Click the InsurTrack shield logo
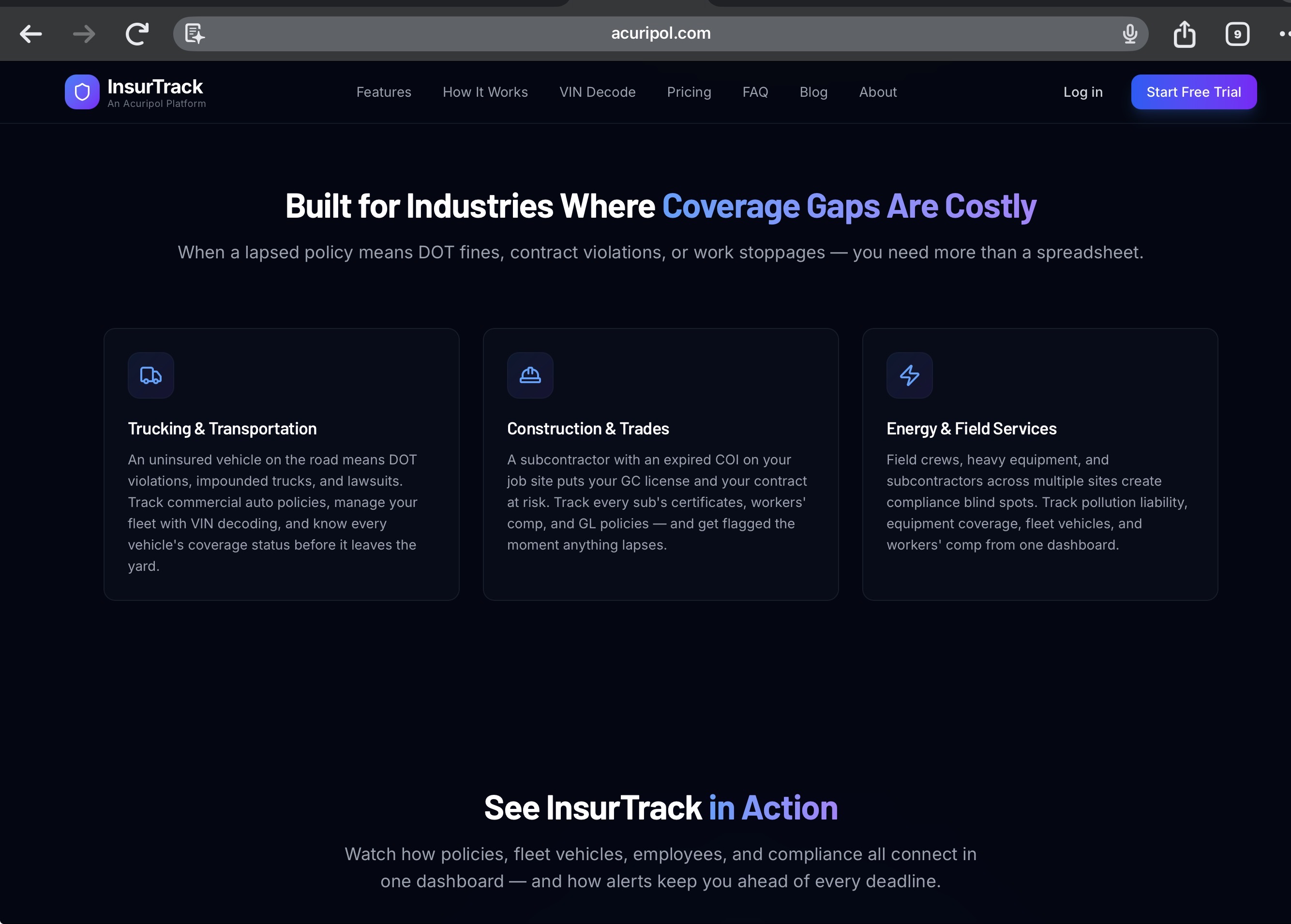 (x=82, y=91)
